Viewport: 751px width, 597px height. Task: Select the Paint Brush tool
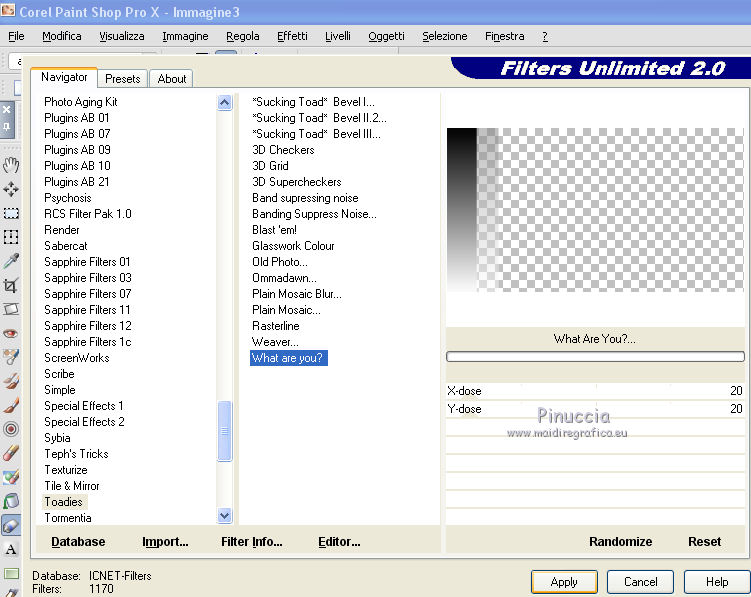[11, 405]
